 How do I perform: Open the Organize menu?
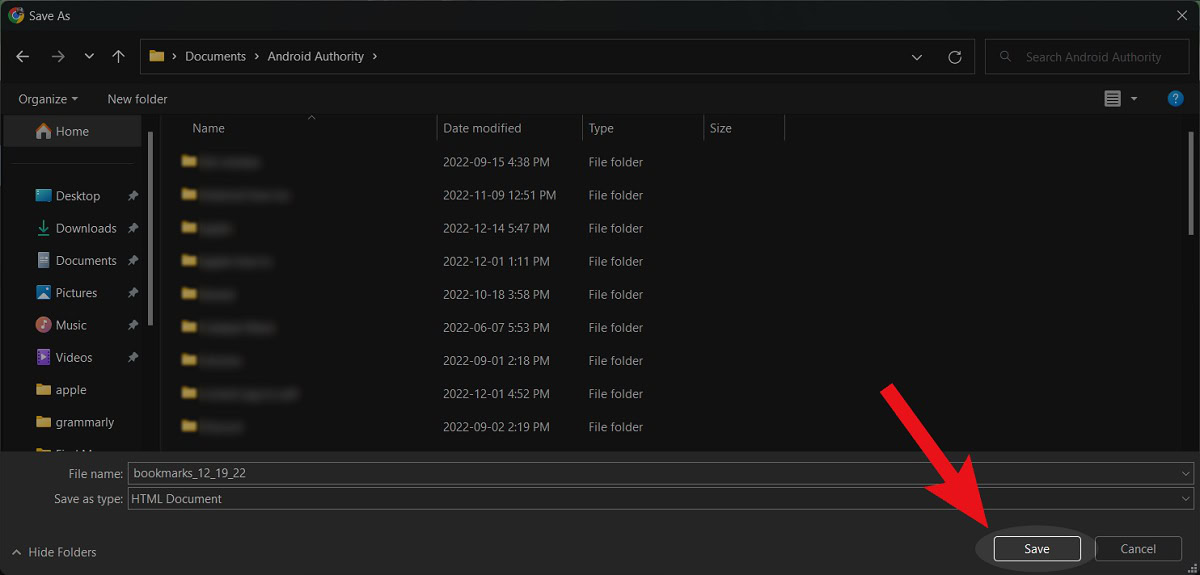[x=48, y=99]
